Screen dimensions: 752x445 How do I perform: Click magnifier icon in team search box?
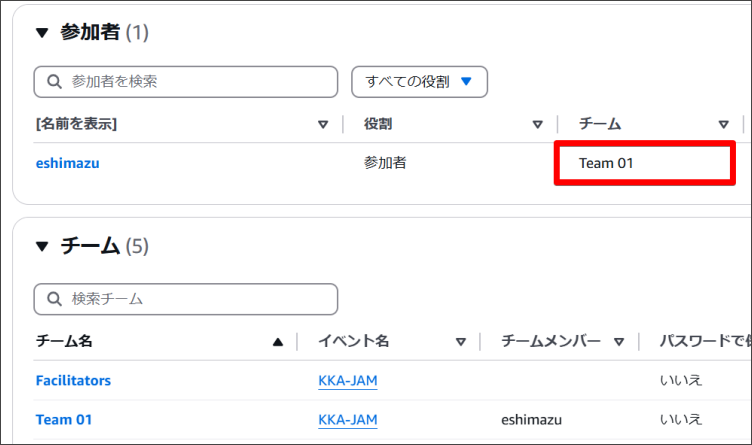pos(52,299)
